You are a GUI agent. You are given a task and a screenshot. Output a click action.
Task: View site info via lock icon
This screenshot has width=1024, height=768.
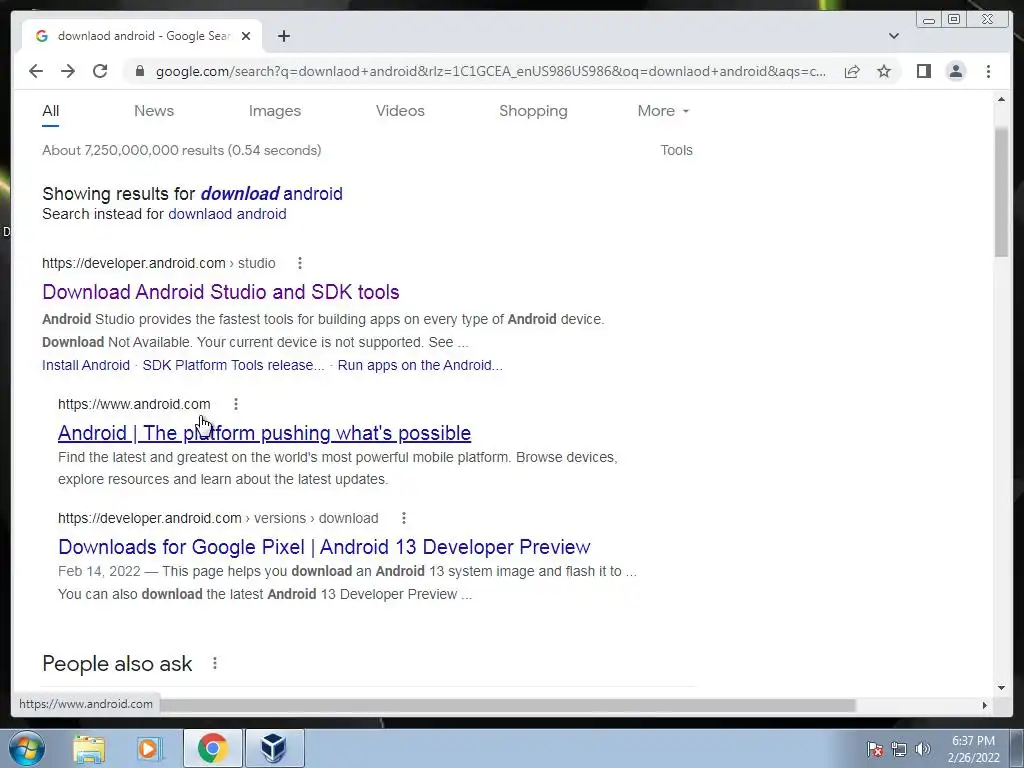tap(139, 71)
